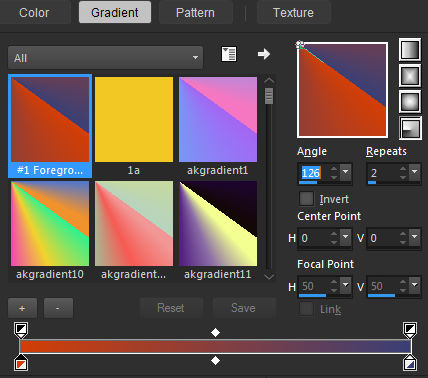
Task: Increase the Repeats value with spinner
Action: click(403, 169)
